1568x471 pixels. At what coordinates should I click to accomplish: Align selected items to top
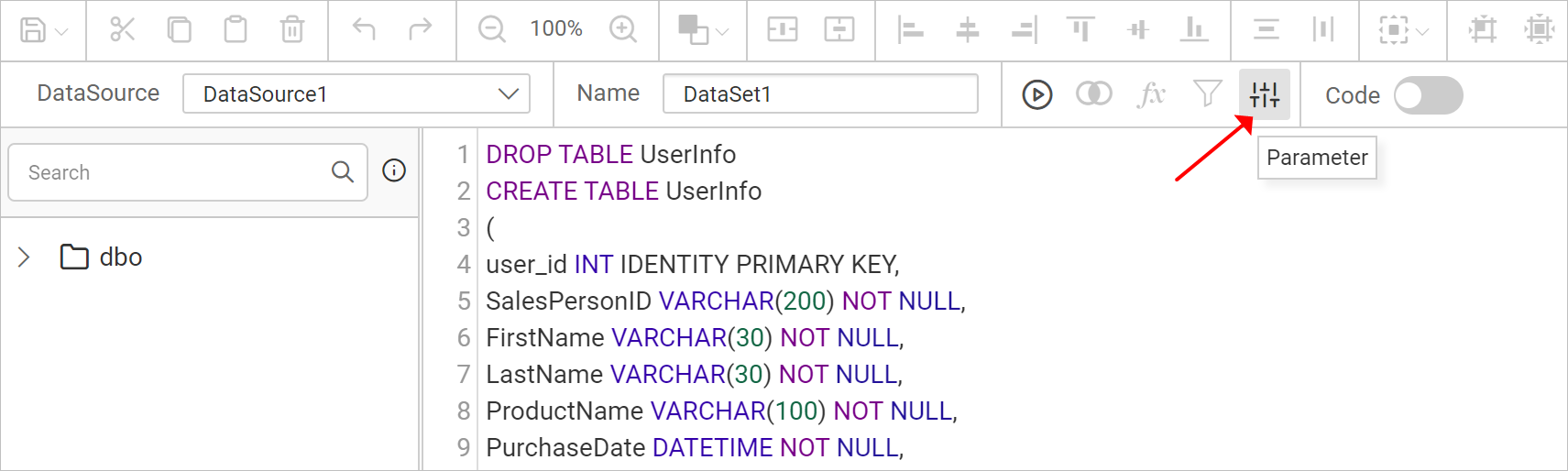pos(1081,29)
